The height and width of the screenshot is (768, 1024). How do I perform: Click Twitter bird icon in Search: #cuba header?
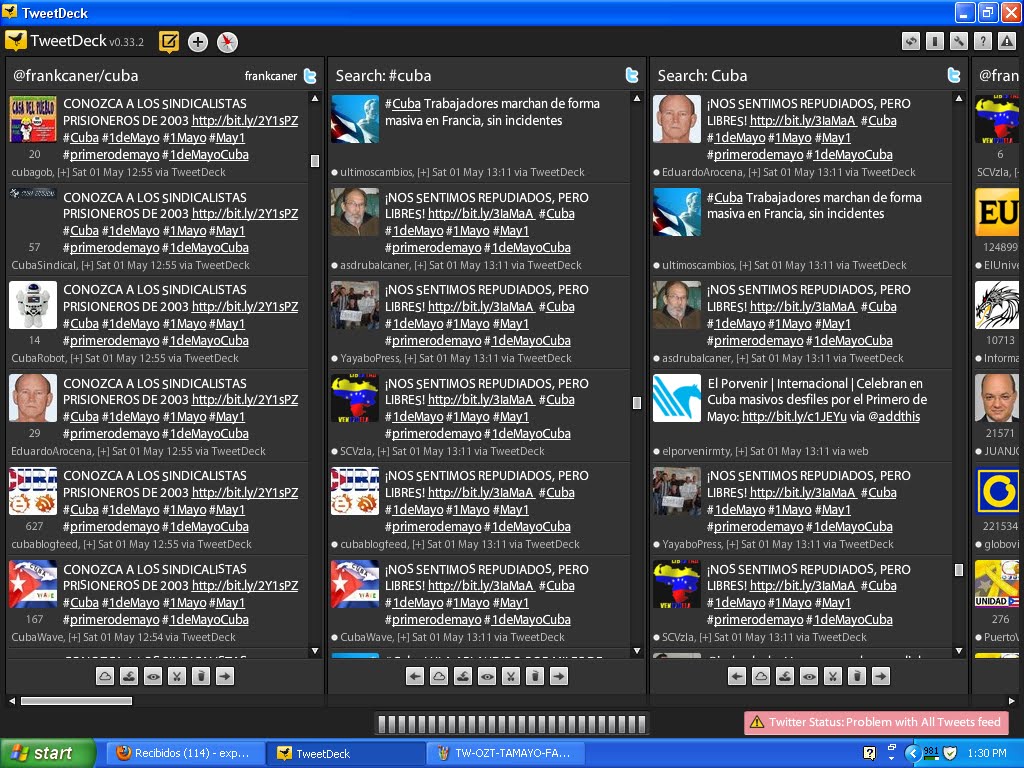[632, 76]
